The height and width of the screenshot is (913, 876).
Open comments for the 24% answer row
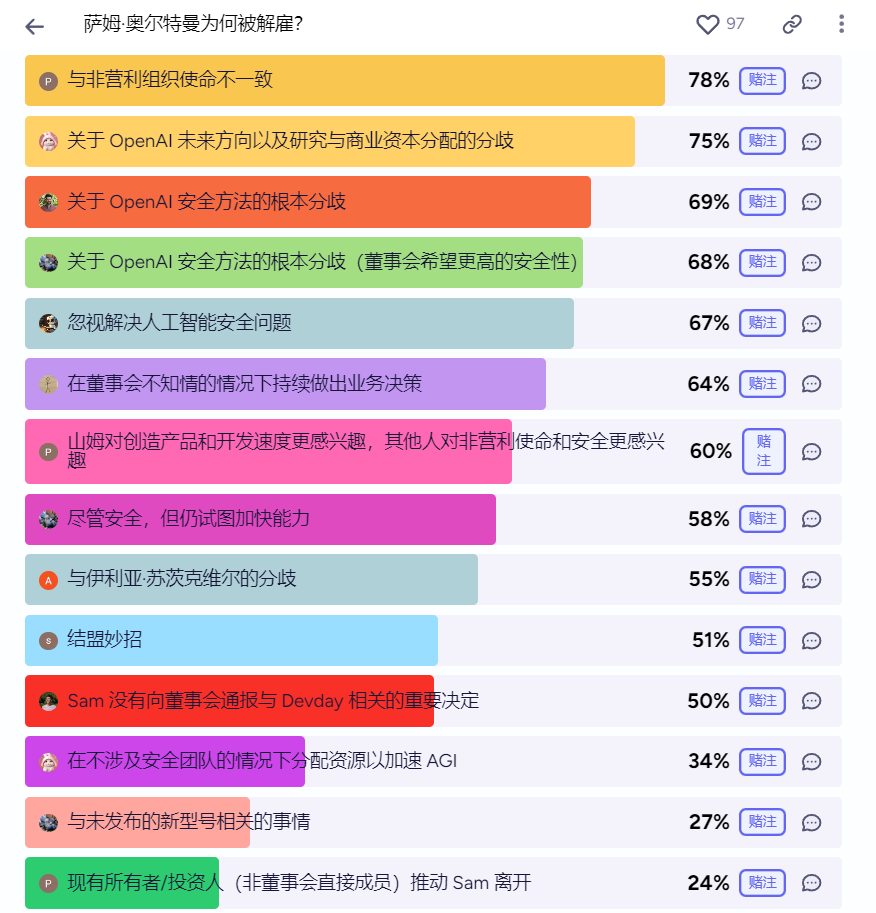click(x=811, y=883)
